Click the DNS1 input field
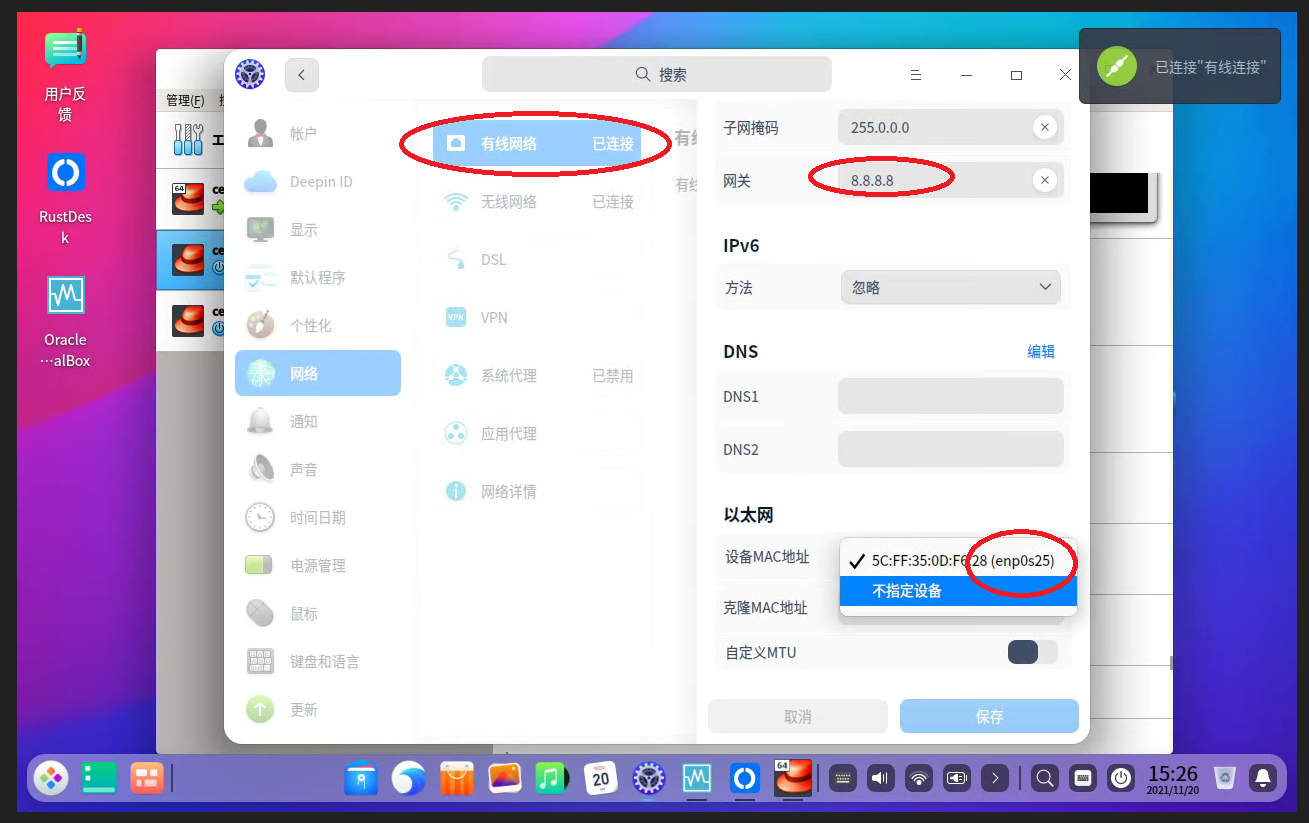Viewport: 1309px width, 823px height. (951, 396)
